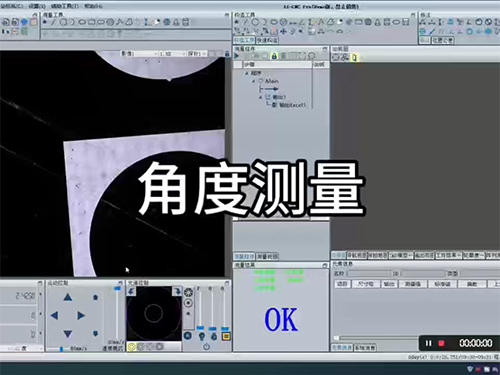Select the point measure tool
Viewport: 500px width, 375px height.
click(45, 22)
